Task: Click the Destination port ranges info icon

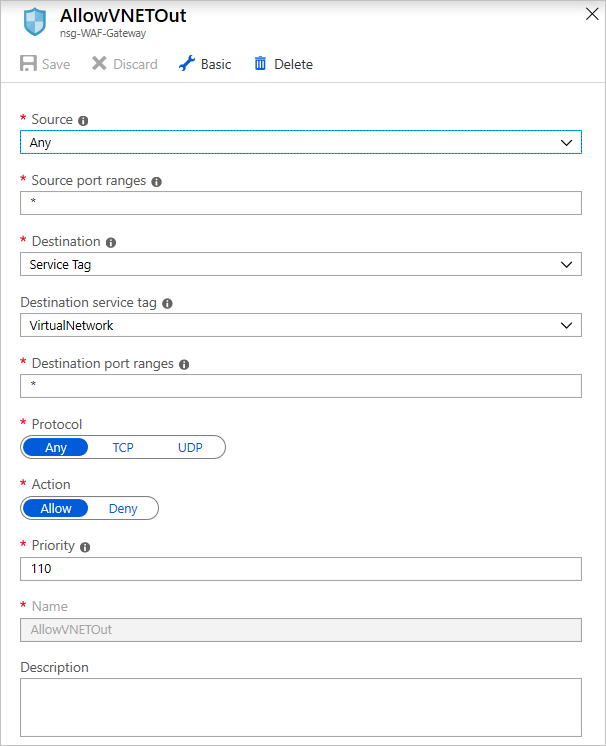Action: [184, 365]
